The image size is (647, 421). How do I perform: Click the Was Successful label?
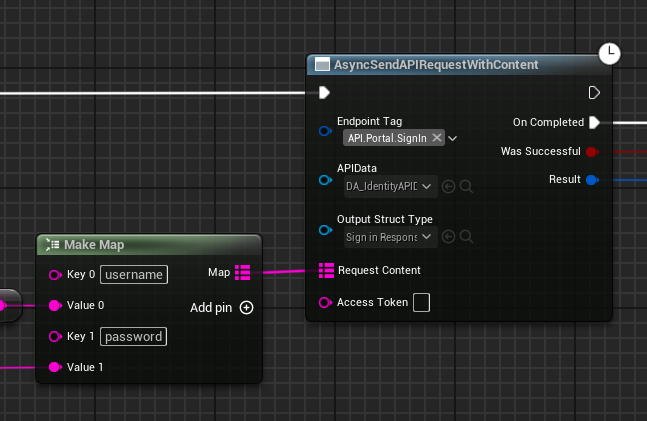coord(541,151)
